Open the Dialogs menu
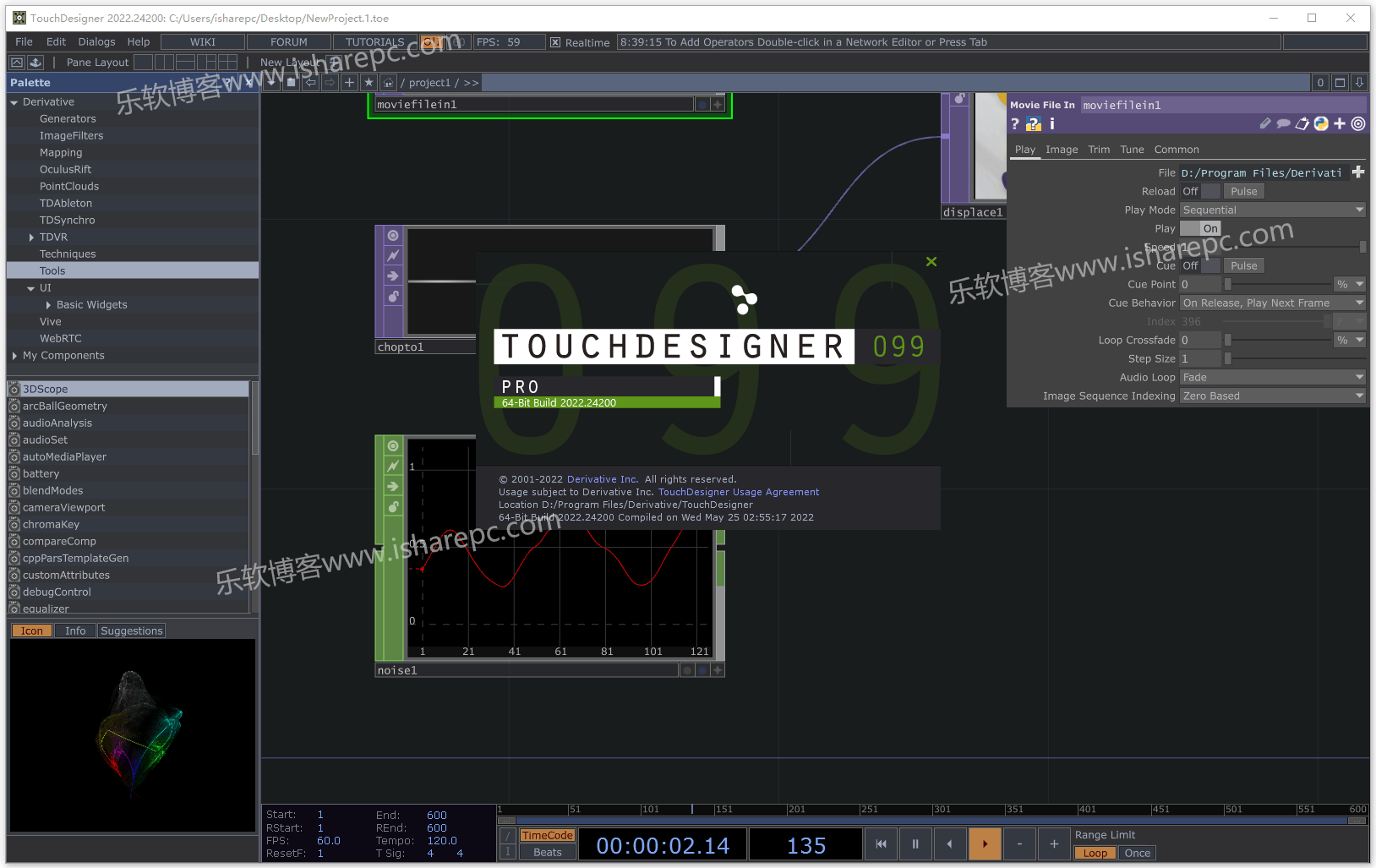This screenshot has width=1376, height=868. click(x=96, y=42)
